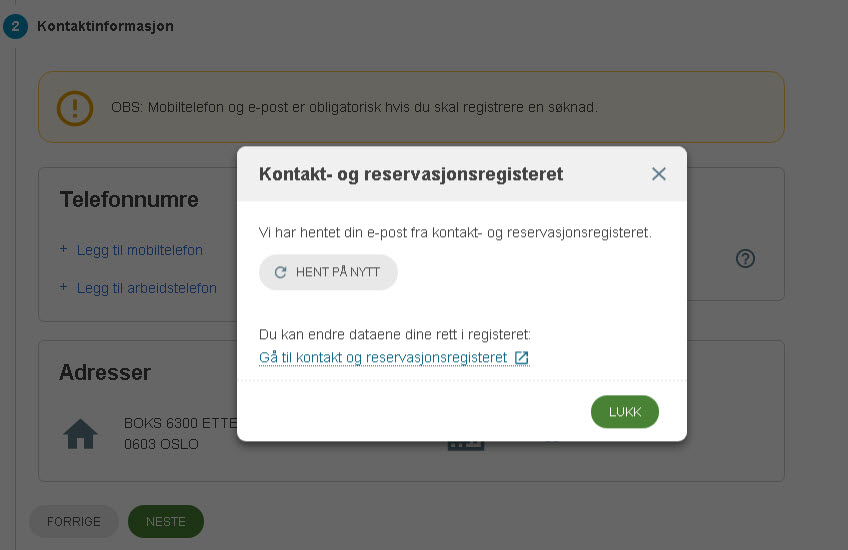Screen dimensions: 848x550
Task: Click the NESTE button
Action: click(x=165, y=521)
